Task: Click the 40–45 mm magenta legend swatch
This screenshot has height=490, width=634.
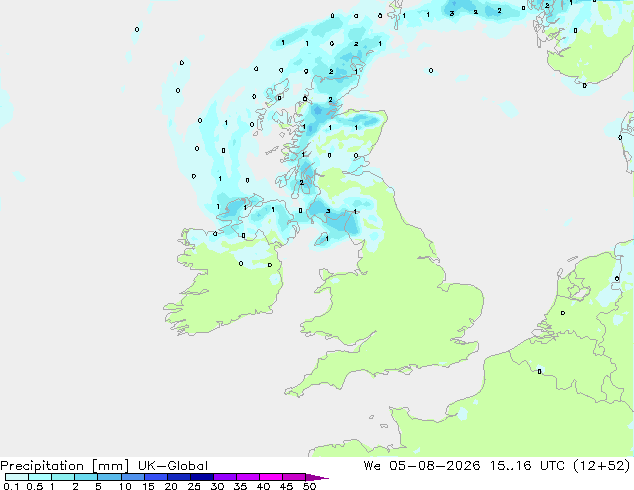Action: [x=271, y=477]
